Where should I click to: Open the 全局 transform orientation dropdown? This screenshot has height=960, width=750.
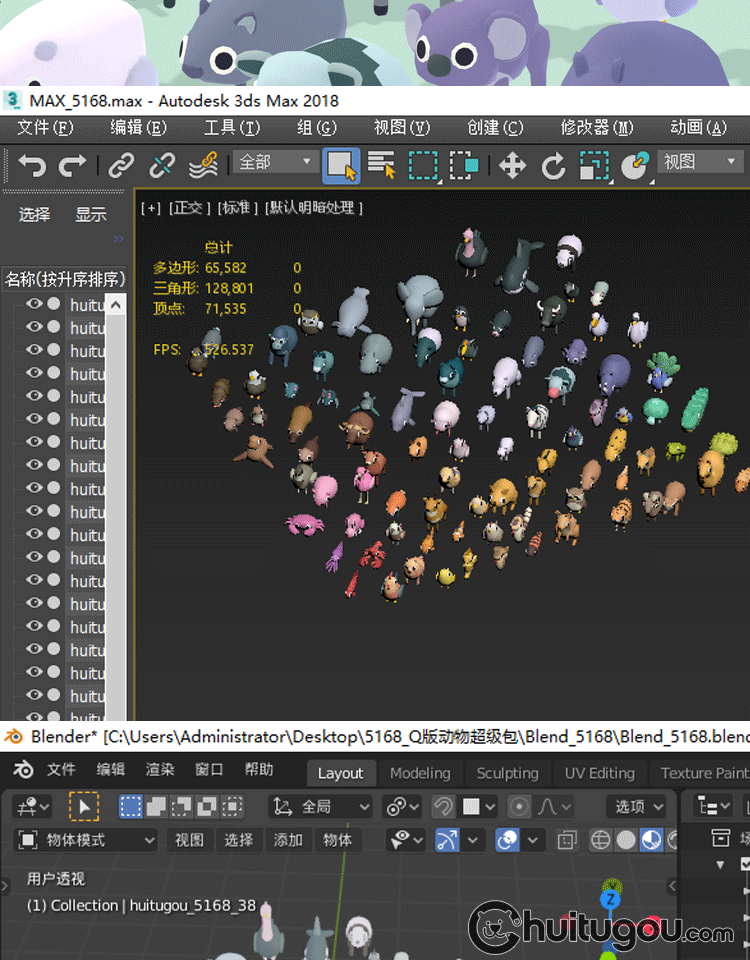tap(321, 807)
